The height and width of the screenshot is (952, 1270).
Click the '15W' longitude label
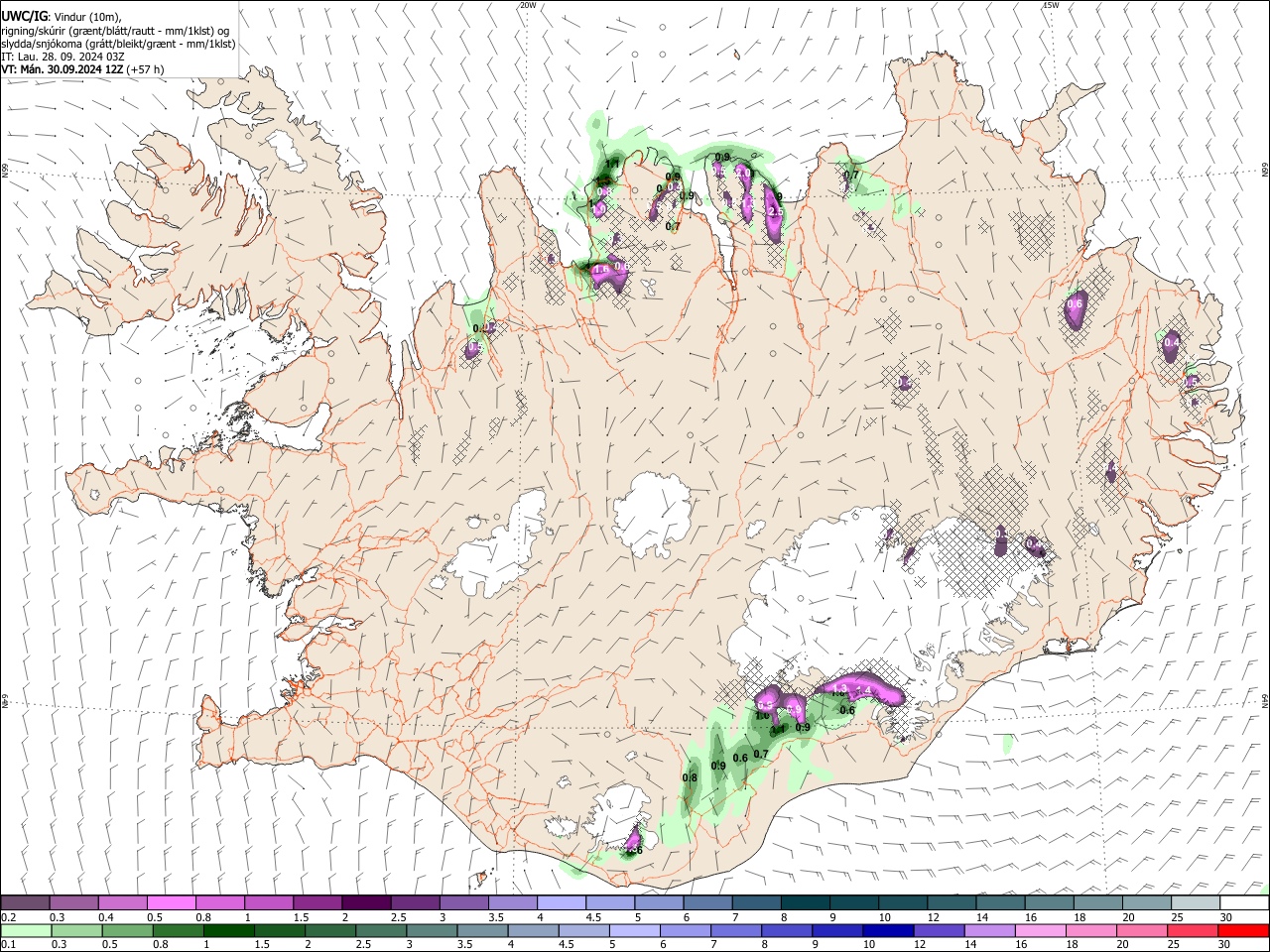click(x=1051, y=5)
